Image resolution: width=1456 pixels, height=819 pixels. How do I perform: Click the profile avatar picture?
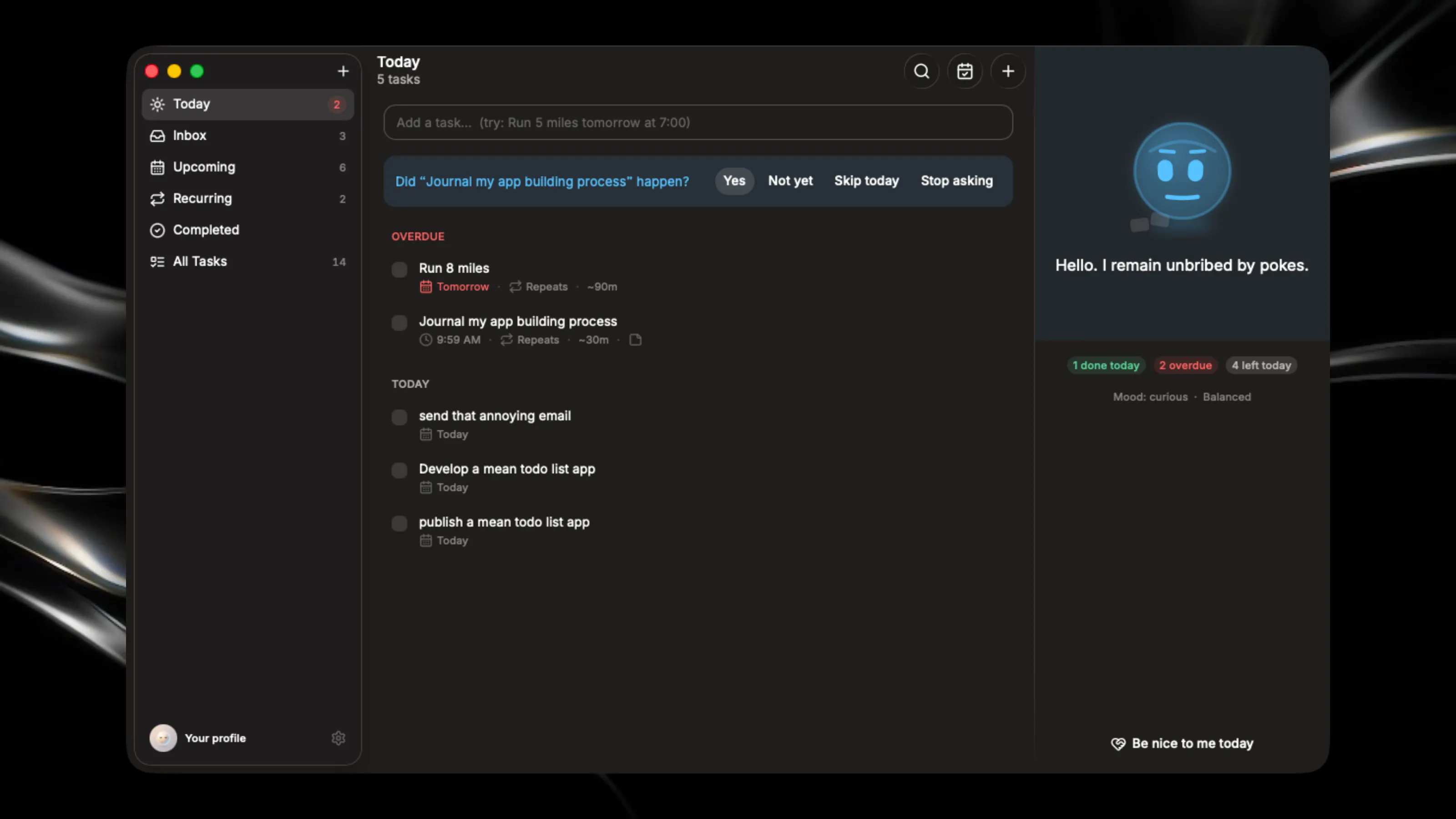point(163,738)
